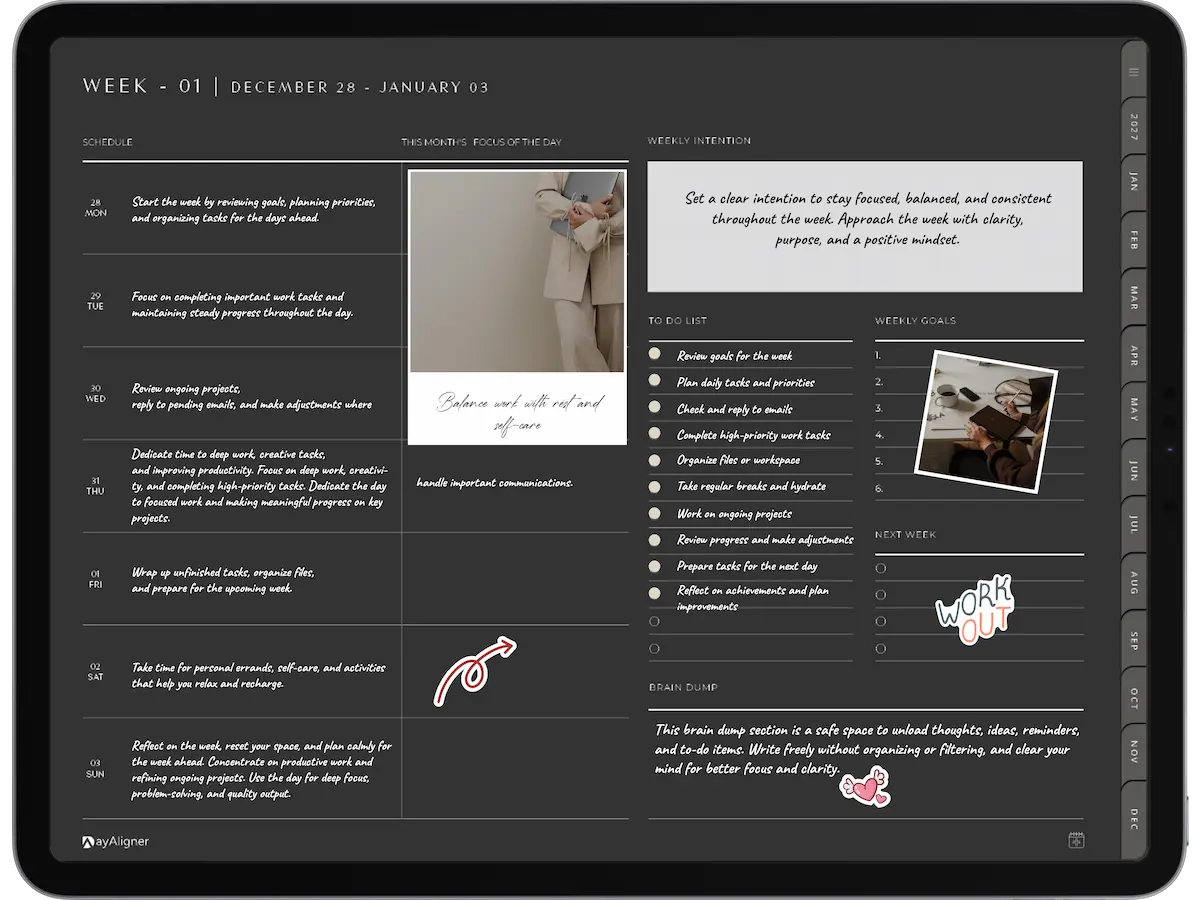Open the 2027 year tab
Image resolution: width=1200 pixels, height=900 pixels.
(1134, 126)
